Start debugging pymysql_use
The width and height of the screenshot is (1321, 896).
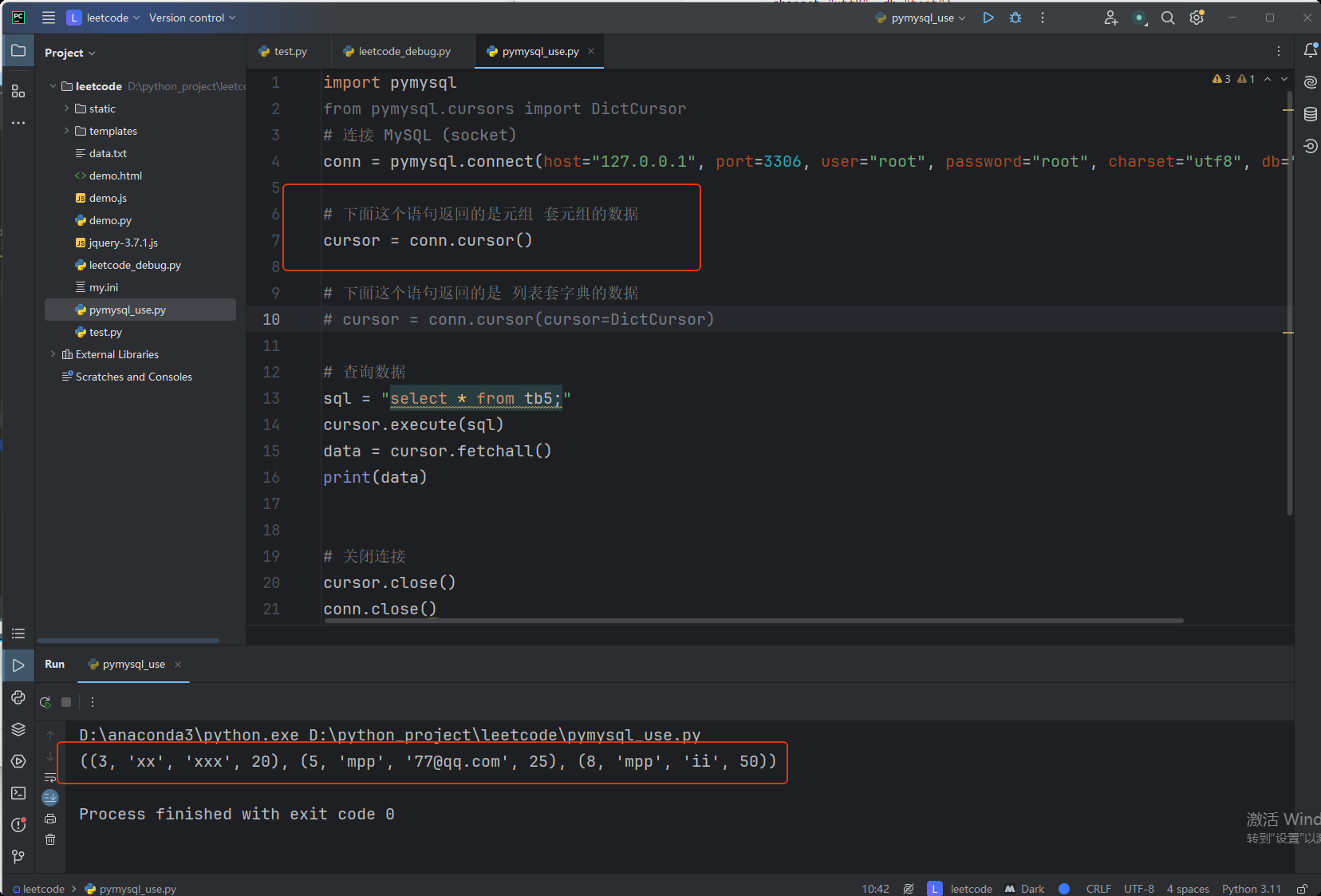[1015, 18]
